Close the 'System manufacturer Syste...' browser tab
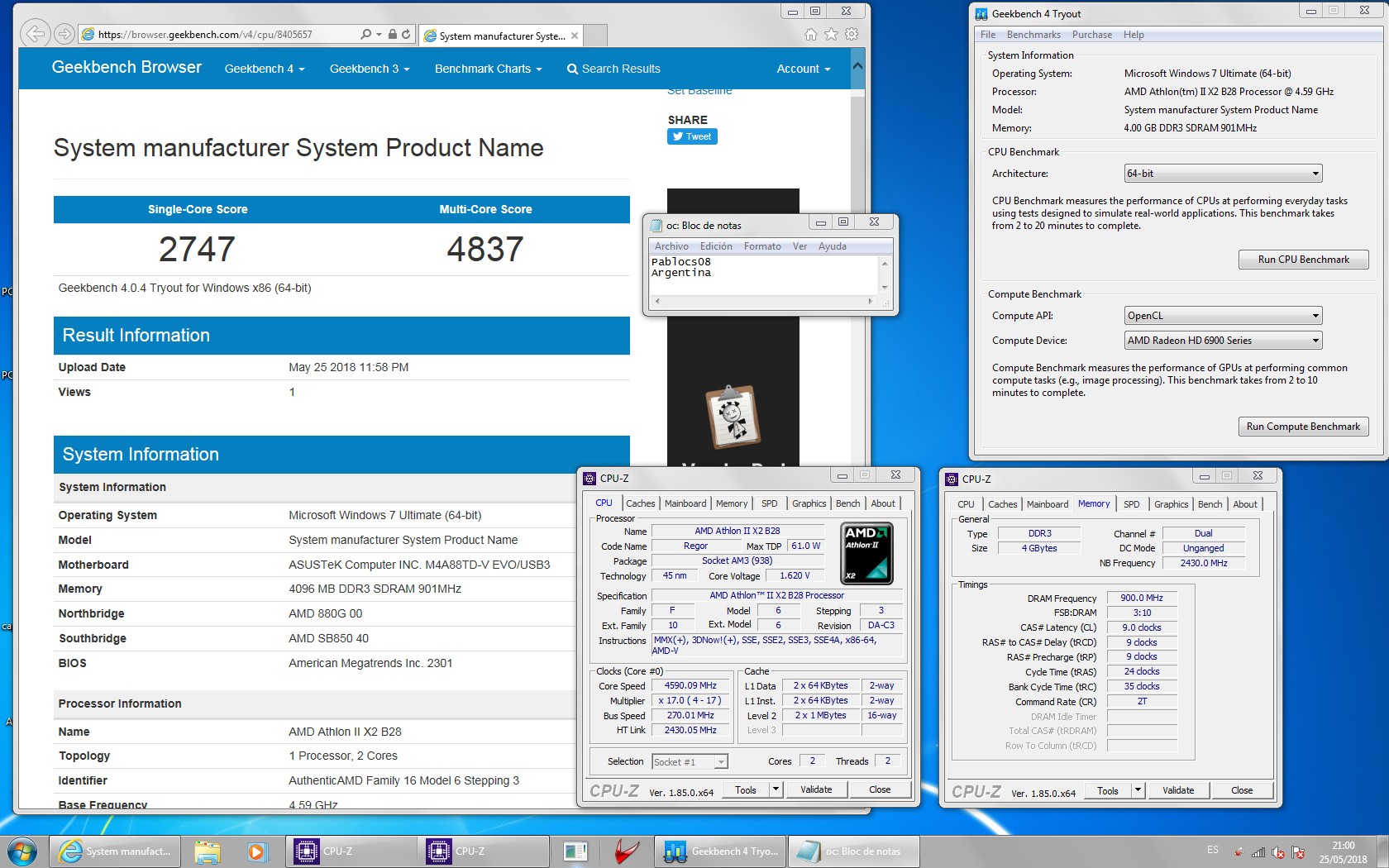Viewport: 1389px width, 868px height. click(575, 36)
